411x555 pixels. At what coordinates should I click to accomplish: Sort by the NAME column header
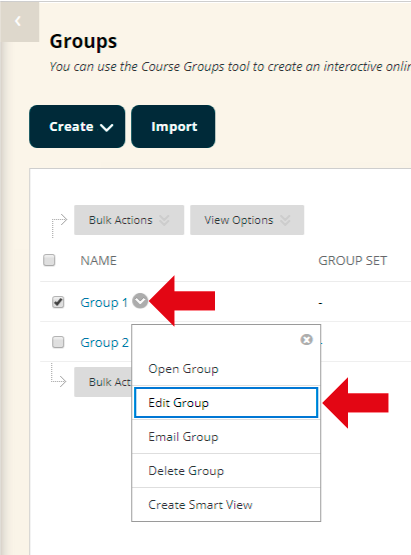pos(98,261)
